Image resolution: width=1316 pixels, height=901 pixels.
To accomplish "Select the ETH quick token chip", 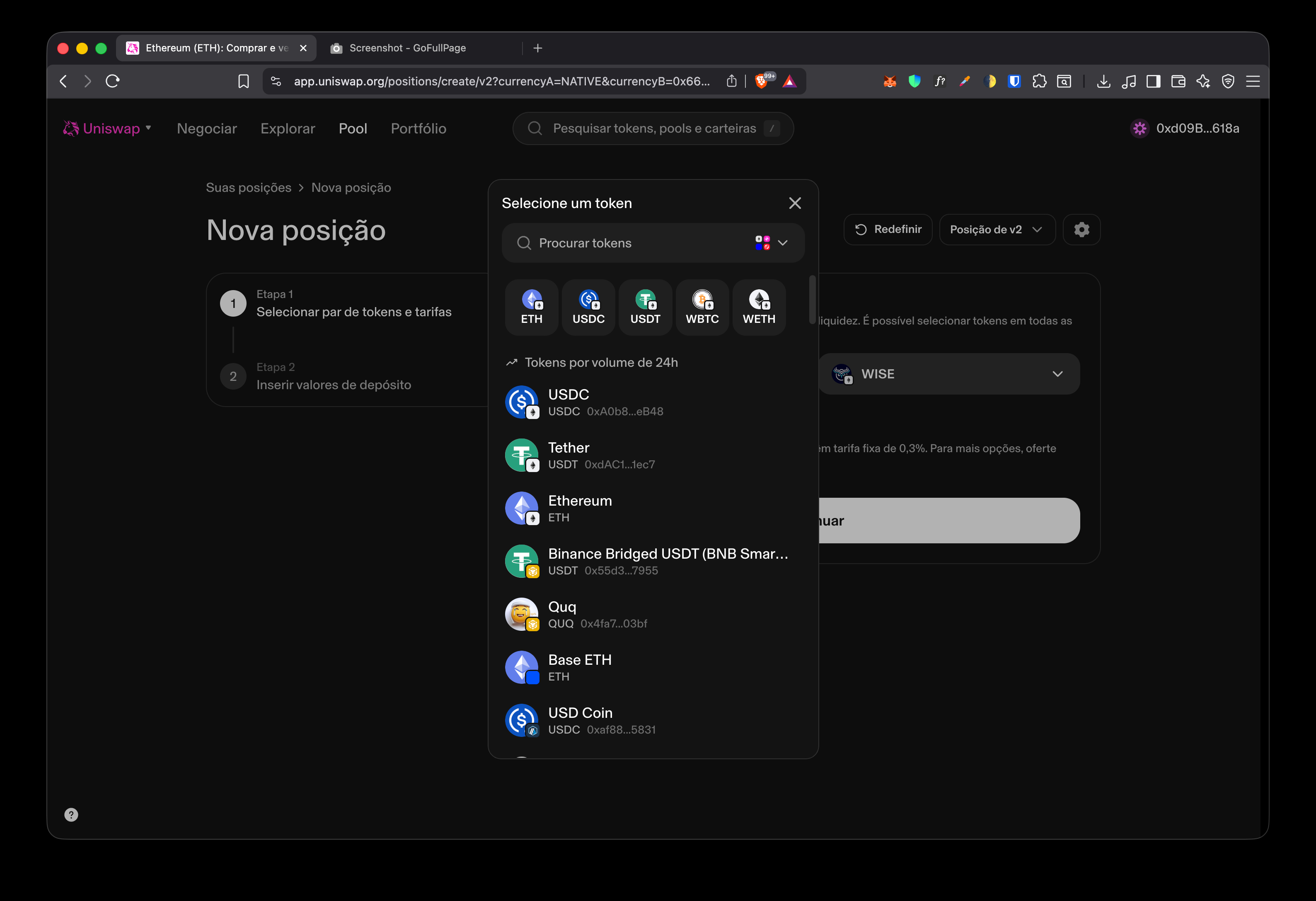I will coord(531,308).
